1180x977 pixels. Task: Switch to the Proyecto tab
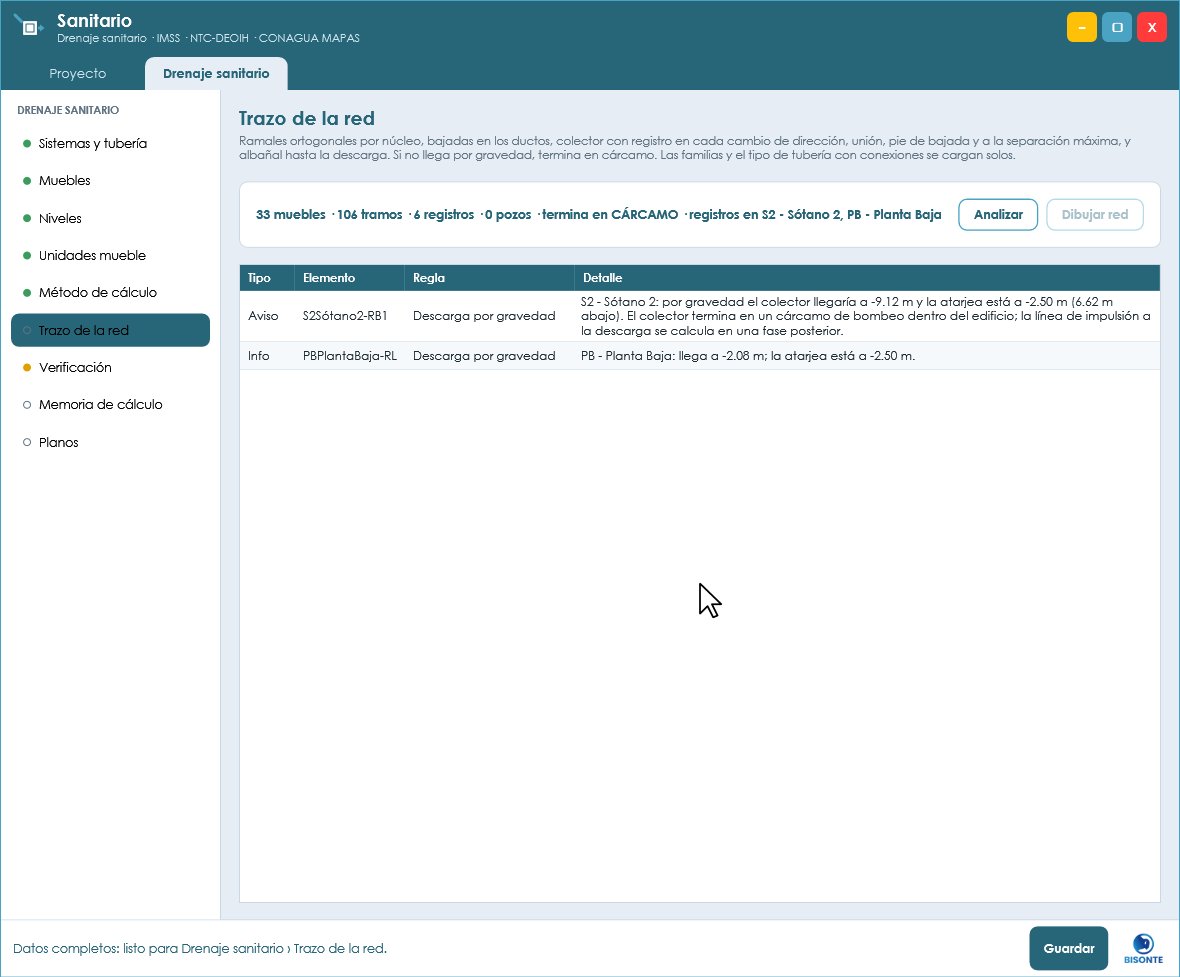pyautogui.click(x=78, y=73)
